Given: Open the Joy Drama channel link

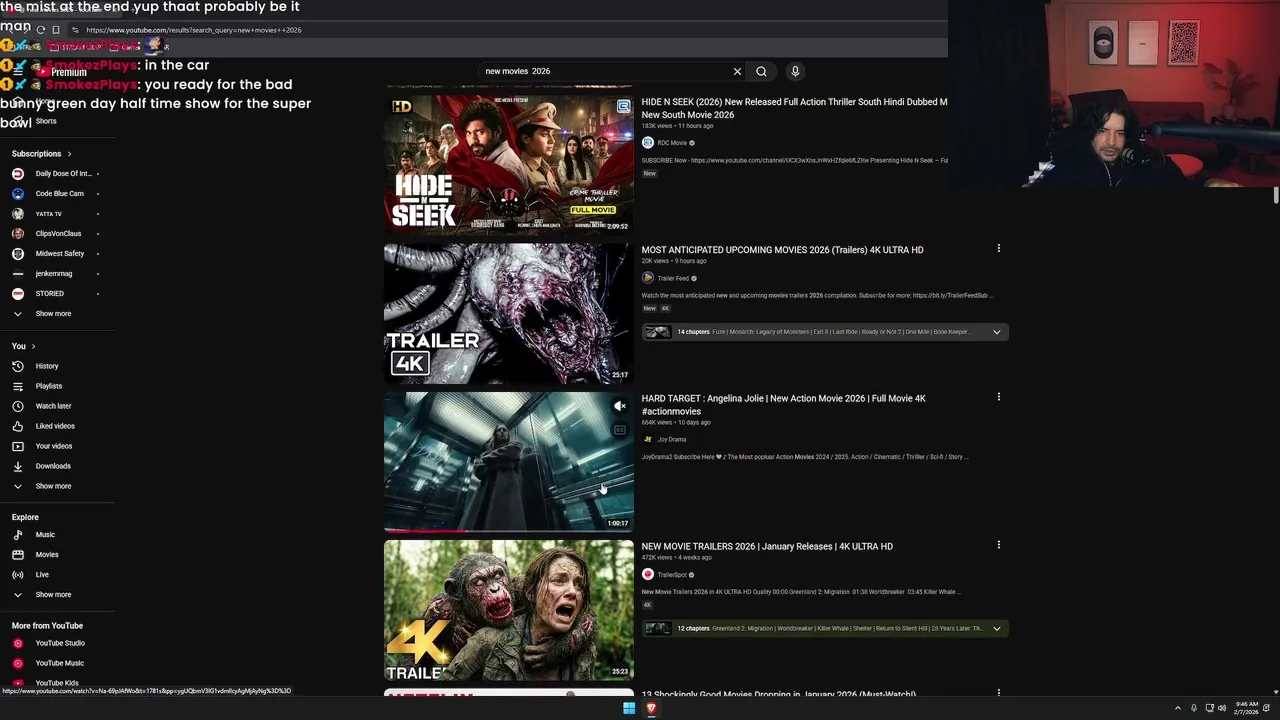Looking at the screenshot, I should point(672,439).
